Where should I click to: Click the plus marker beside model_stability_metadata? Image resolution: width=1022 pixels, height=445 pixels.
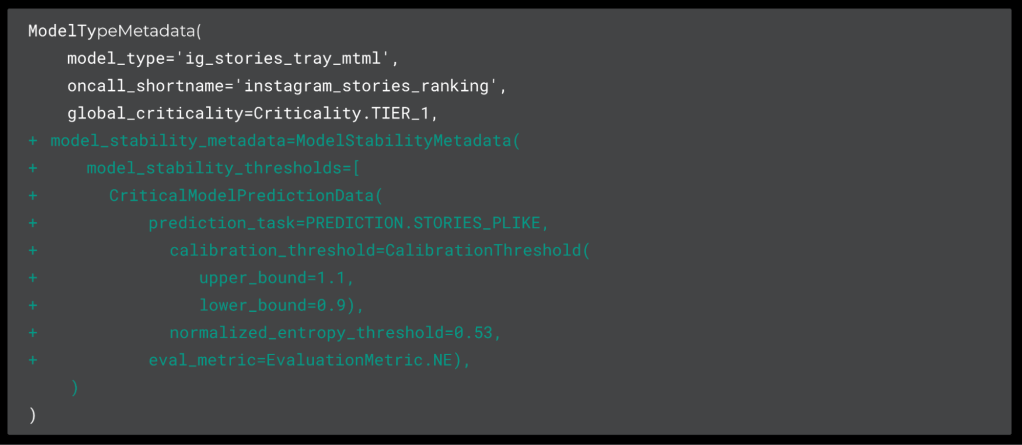pos(33,141)
